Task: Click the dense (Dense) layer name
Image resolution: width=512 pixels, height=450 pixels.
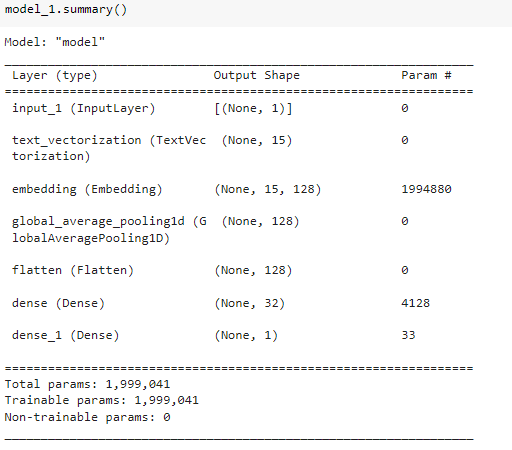Action: (58, 303)
